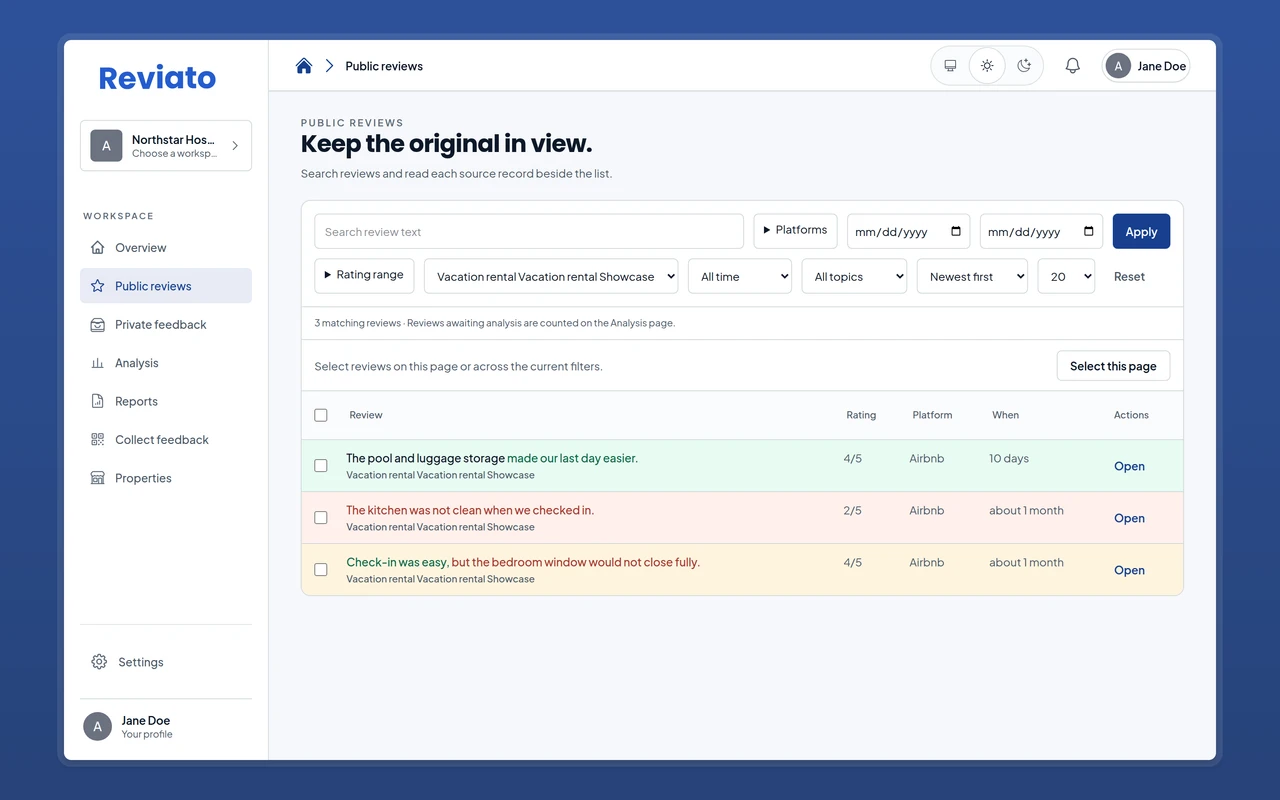The width and height of the screenshot is (1280, 800).
Task: Open calendar picker on first date field
Action: pyautogui.click(x=956, y=232)
